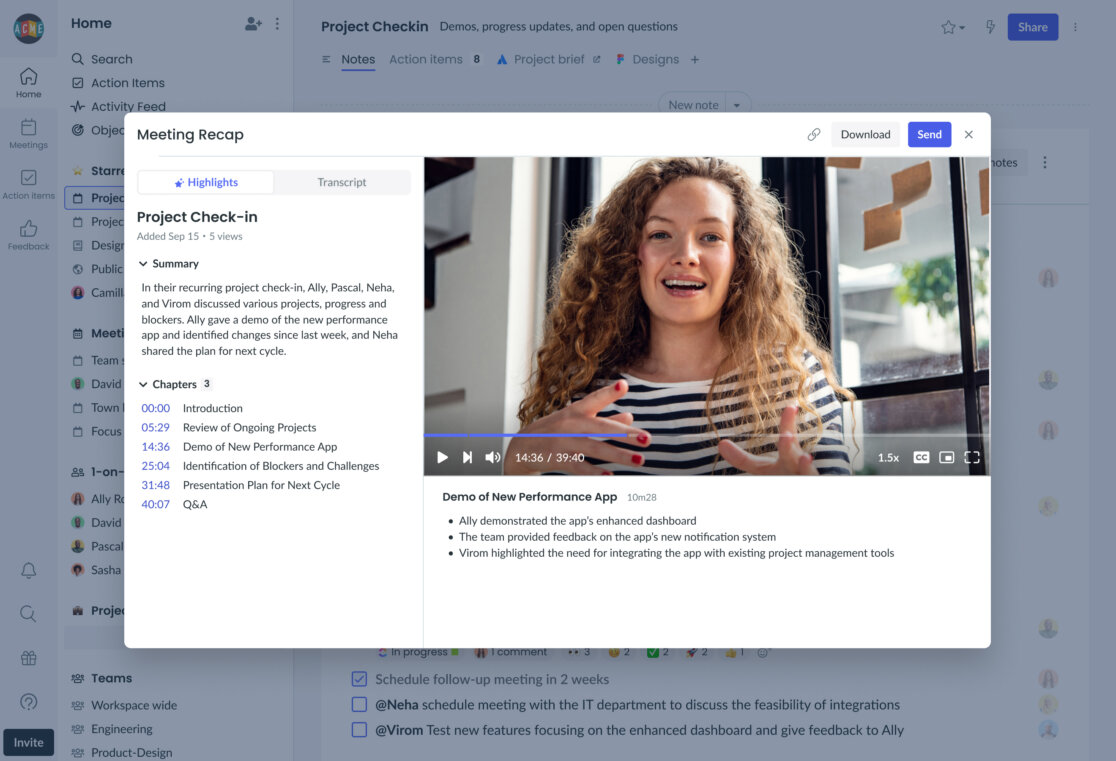Open Activity Feed in the sidebar
Screen dimensions: 1116x761
click(x=118, y=106)
